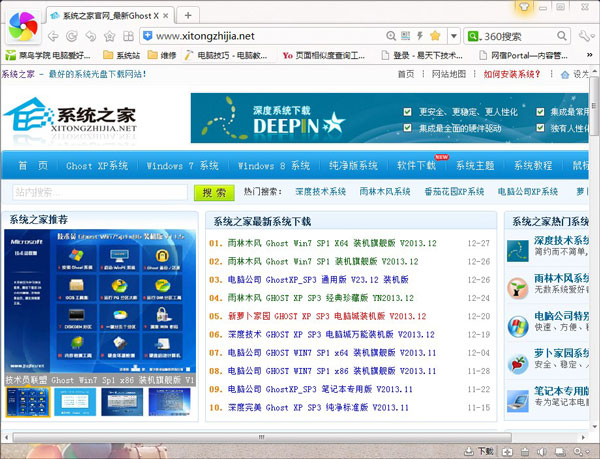Open a new tab with plus button

click(188, 15)
